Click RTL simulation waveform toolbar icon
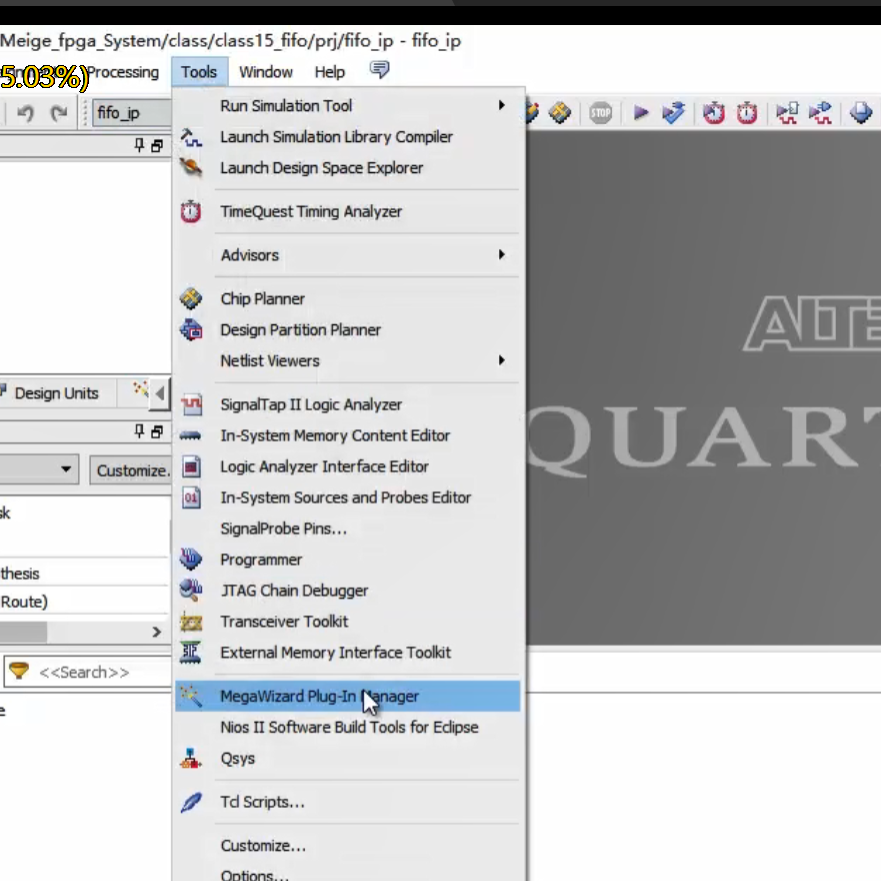This screenshot has width=881, height=881. [x=787, y=113]
